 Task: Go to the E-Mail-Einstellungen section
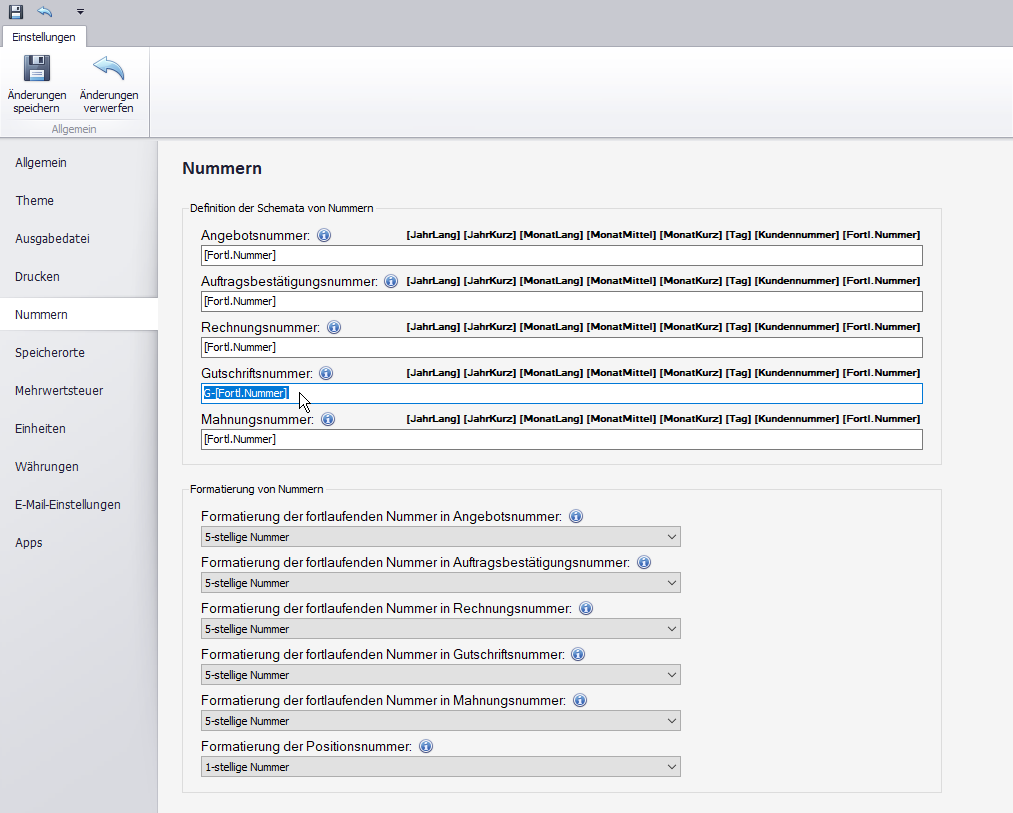pyautogui.click(x=68, y=505)
